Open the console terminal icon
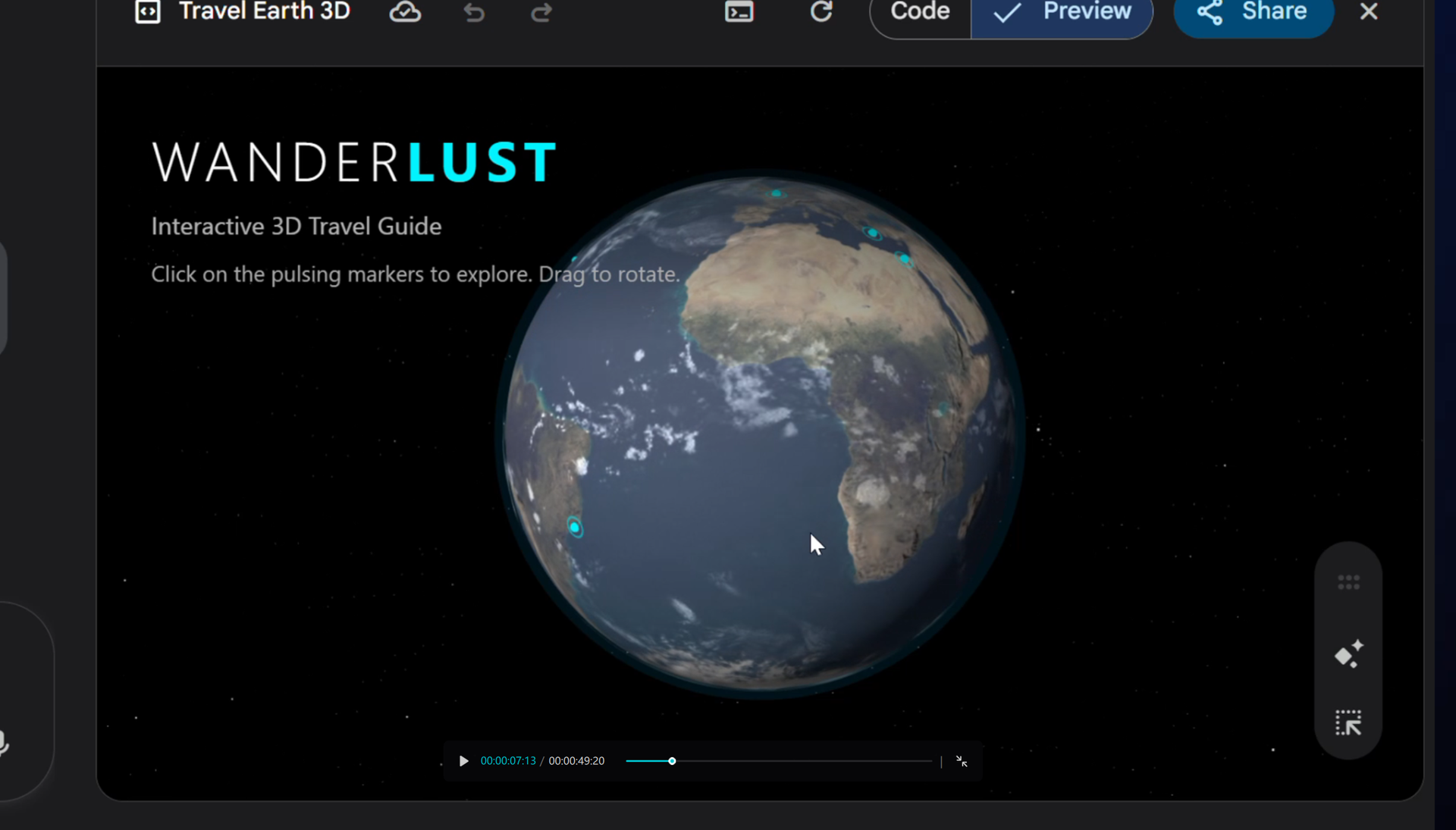 click(739, 12)
